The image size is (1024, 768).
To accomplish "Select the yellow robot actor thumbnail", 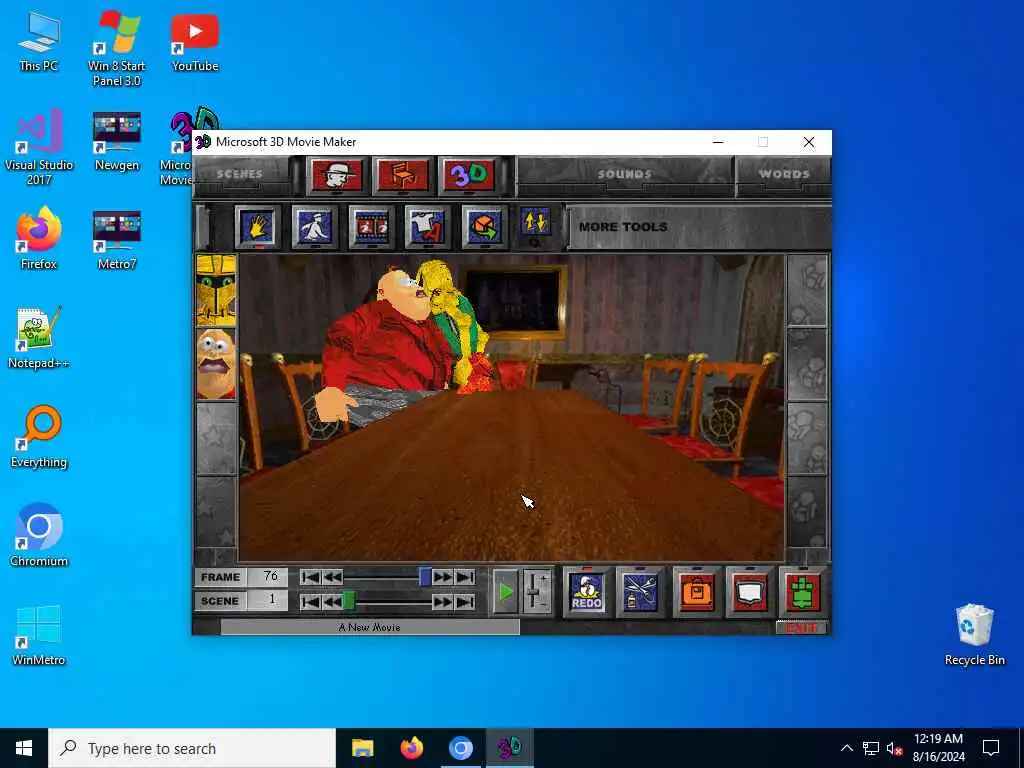I will 216,290.
